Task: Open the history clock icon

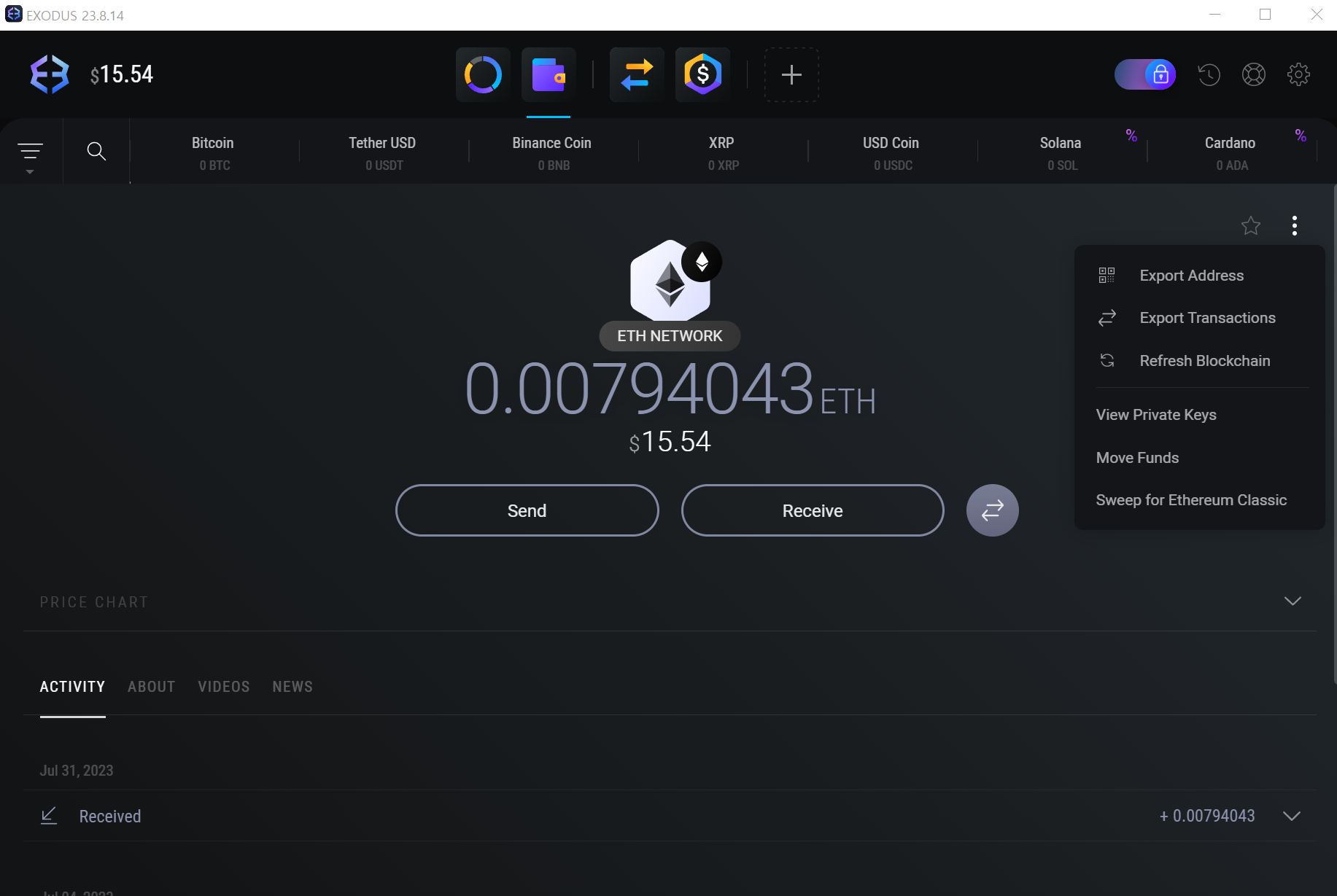Action: 1209,74
